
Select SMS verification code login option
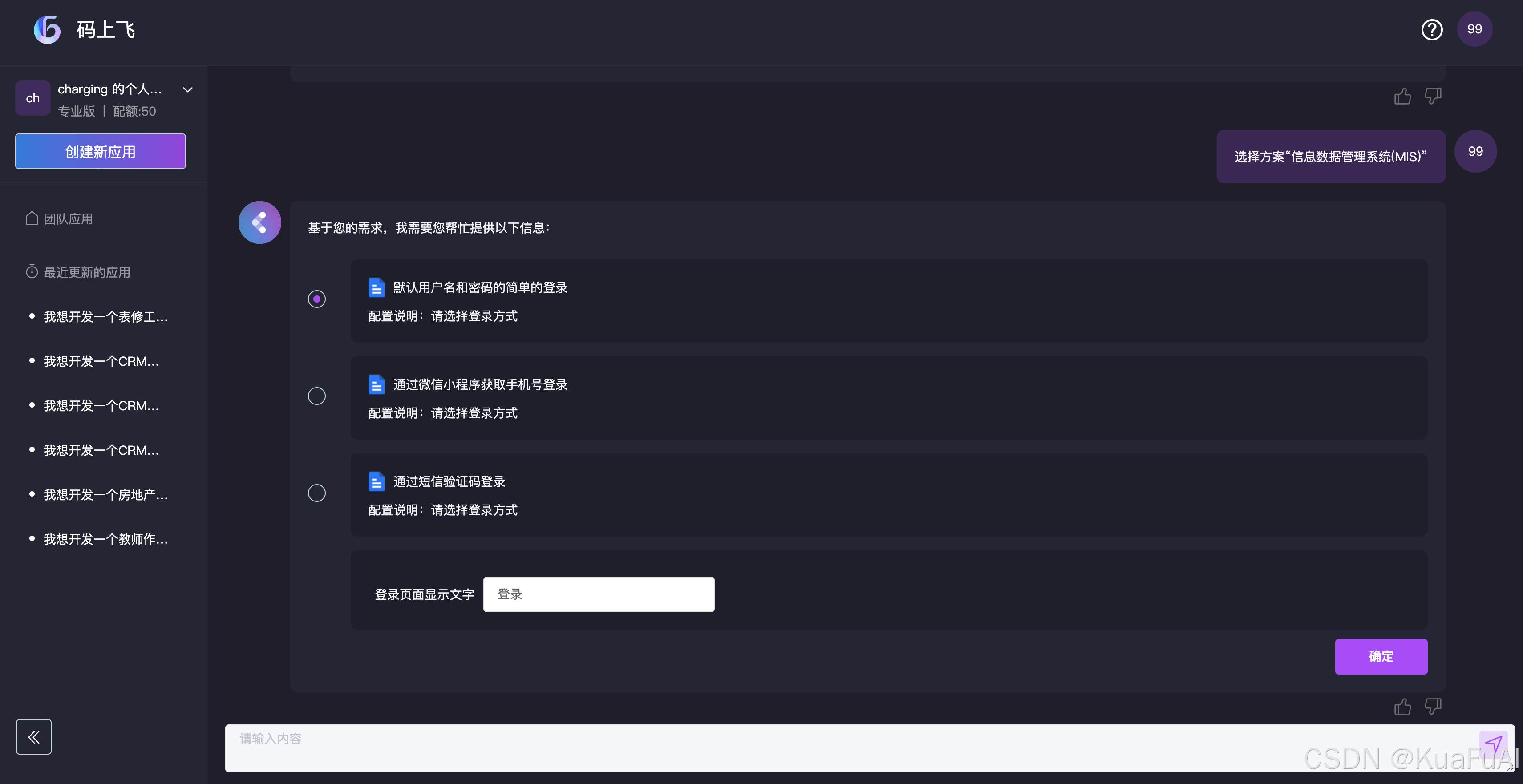coord(317,493)
